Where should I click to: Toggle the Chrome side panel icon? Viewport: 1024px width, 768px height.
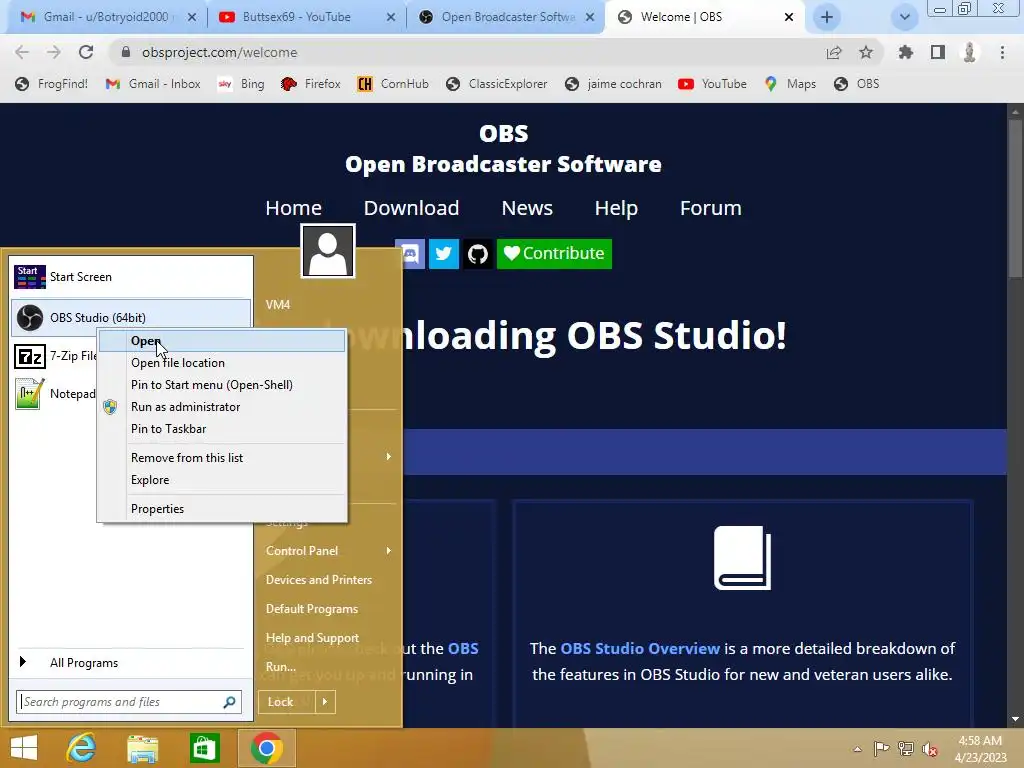click(x=938, y=52)
